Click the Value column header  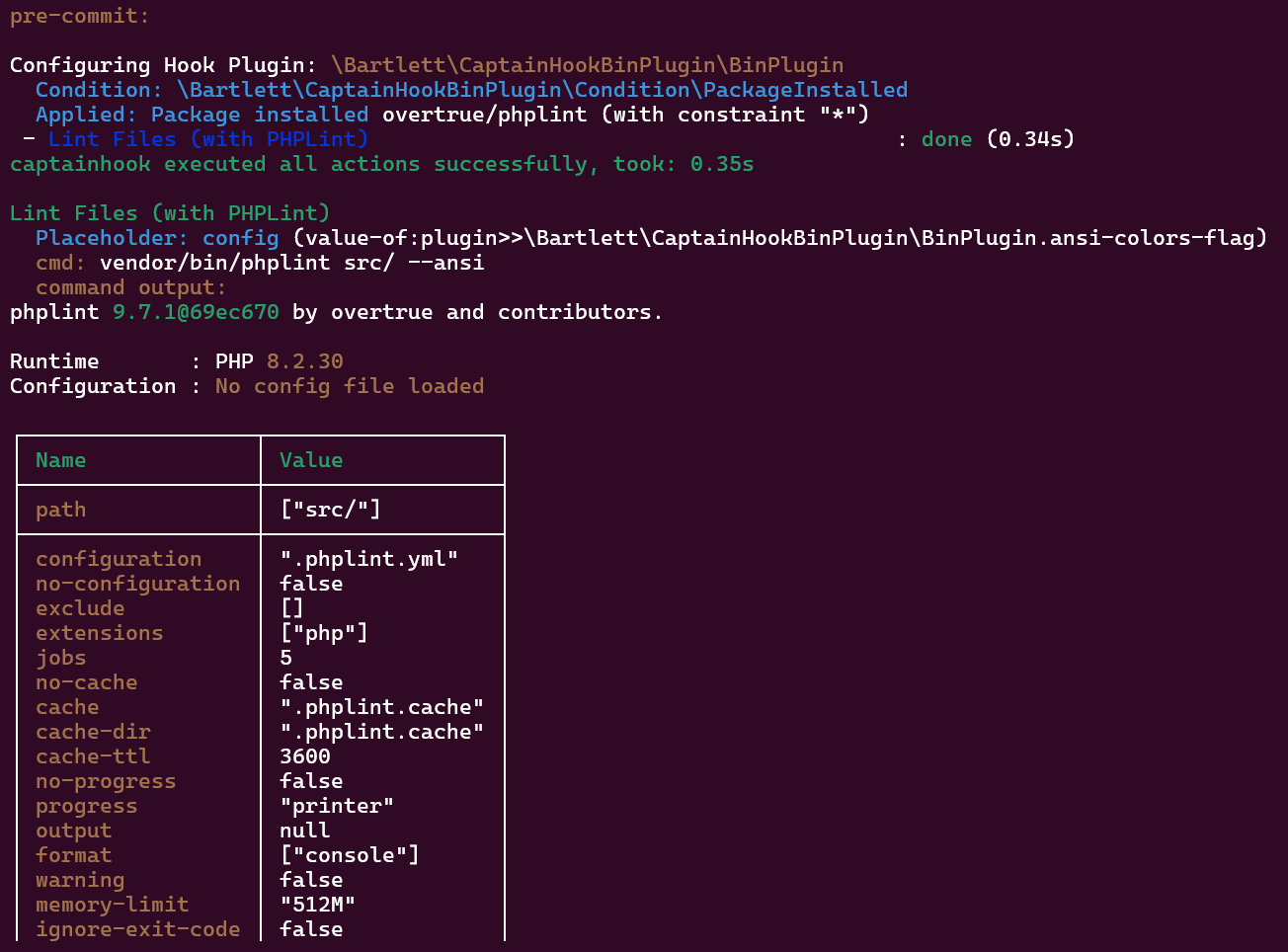(311, 459)
